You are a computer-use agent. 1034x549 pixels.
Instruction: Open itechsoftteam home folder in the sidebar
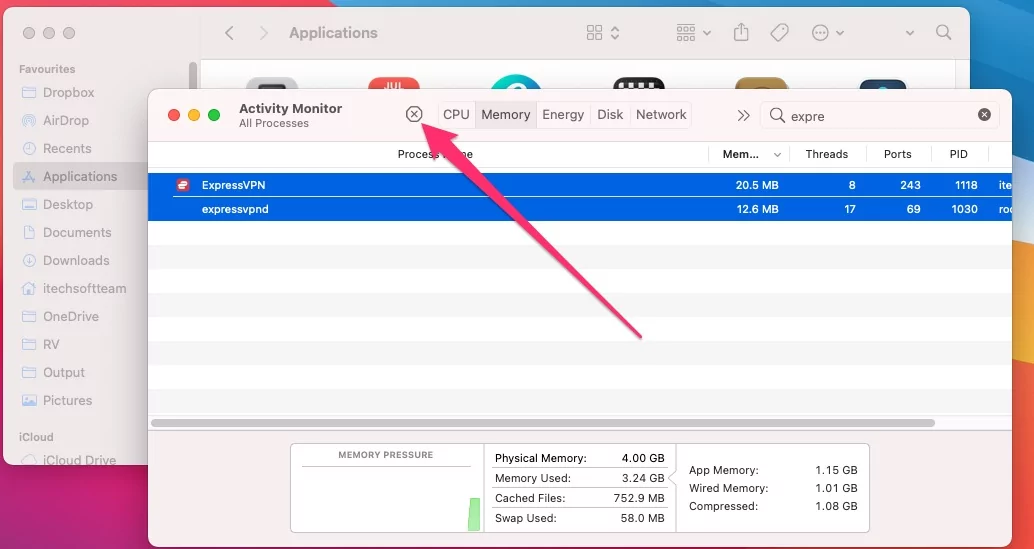coord(84,289)
